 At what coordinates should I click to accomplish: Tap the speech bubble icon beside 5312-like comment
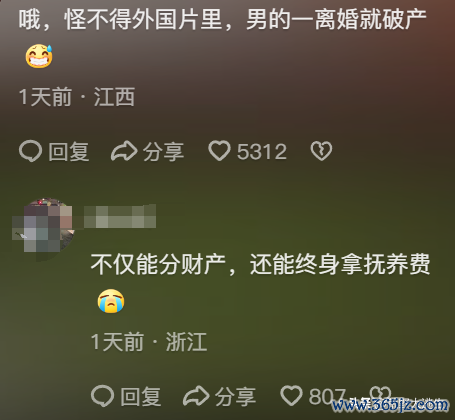coord(30,151)
